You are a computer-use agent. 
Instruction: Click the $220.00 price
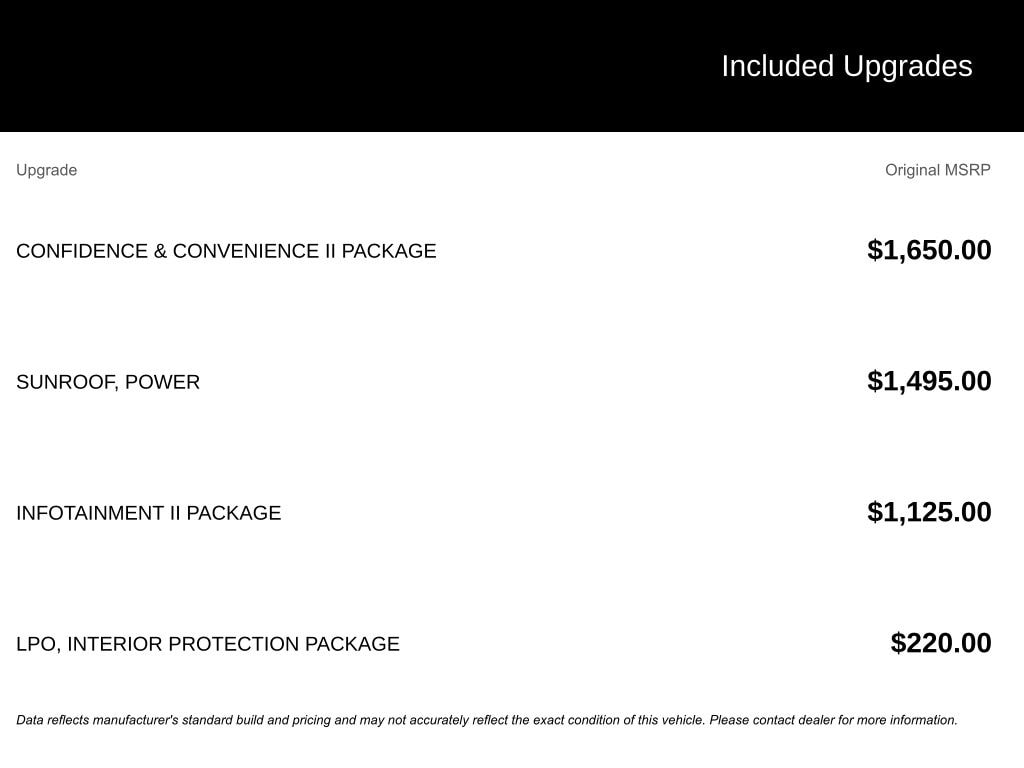tap(941, 643)
